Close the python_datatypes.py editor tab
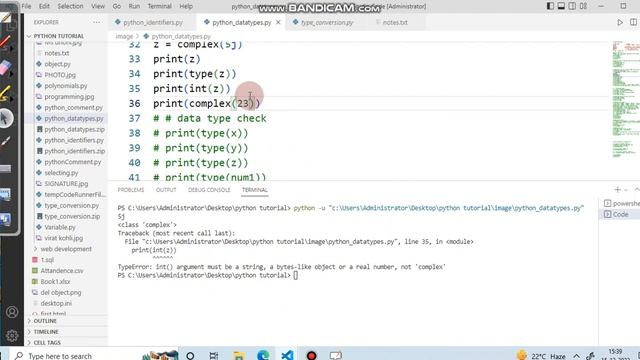This screenshot has height=360, width=640. pos(278,22)
